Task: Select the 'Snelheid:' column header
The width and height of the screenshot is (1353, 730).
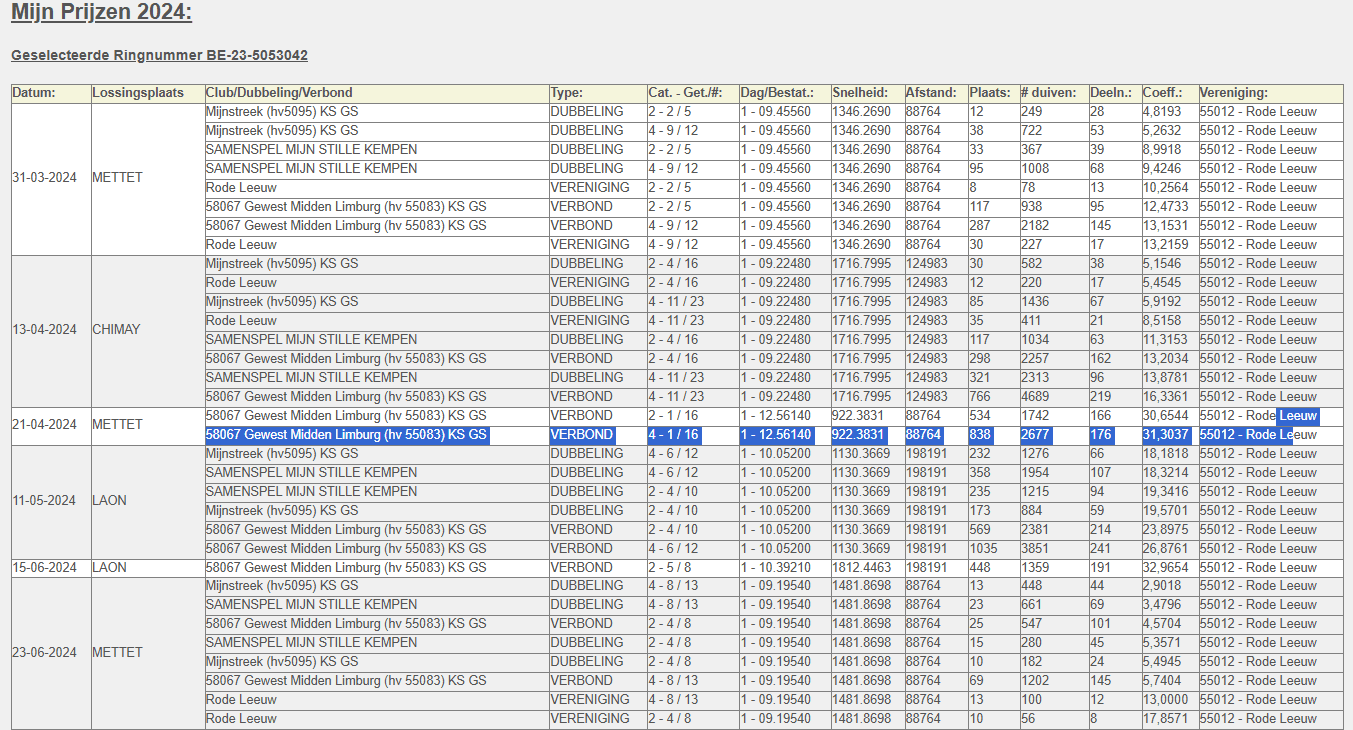Action: tap(859, 93)
